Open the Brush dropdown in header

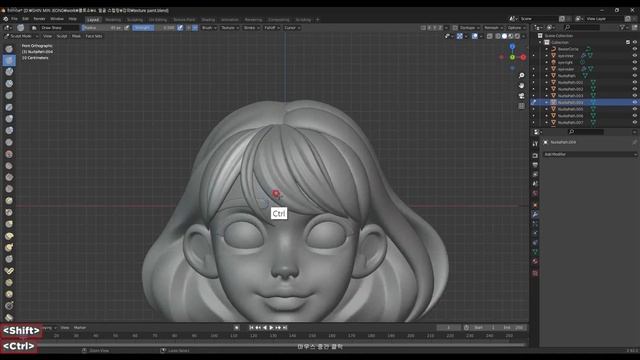tap(209, 28)
